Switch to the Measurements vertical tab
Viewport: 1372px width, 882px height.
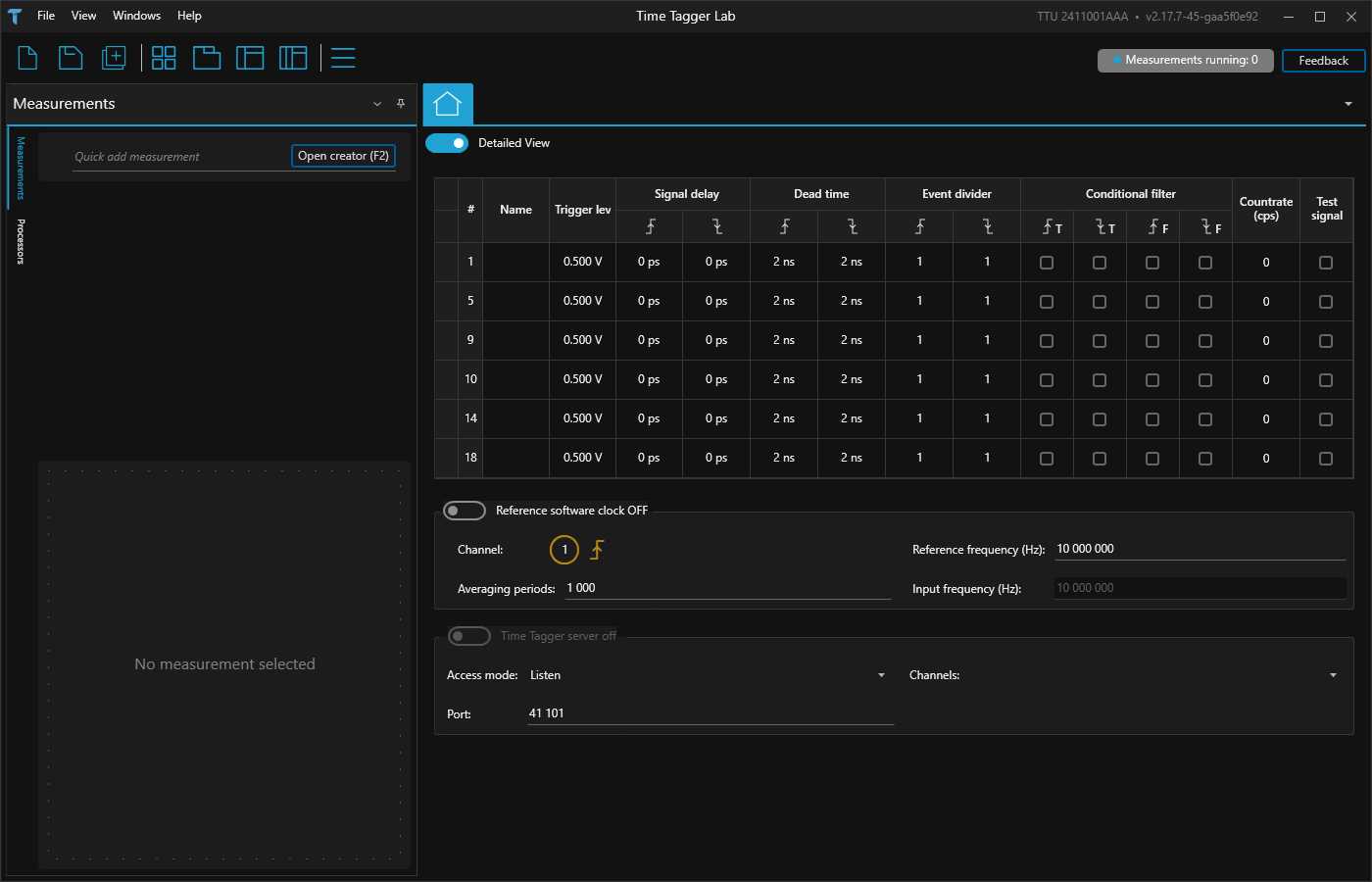[21, 168]
